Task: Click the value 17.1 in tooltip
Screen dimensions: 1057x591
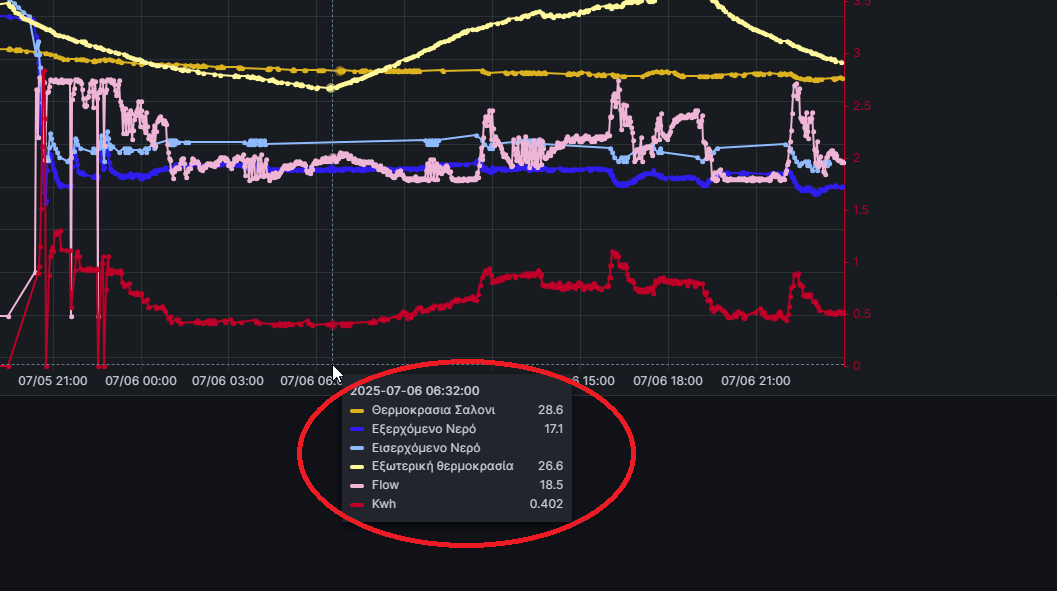Action: point(553,429)
